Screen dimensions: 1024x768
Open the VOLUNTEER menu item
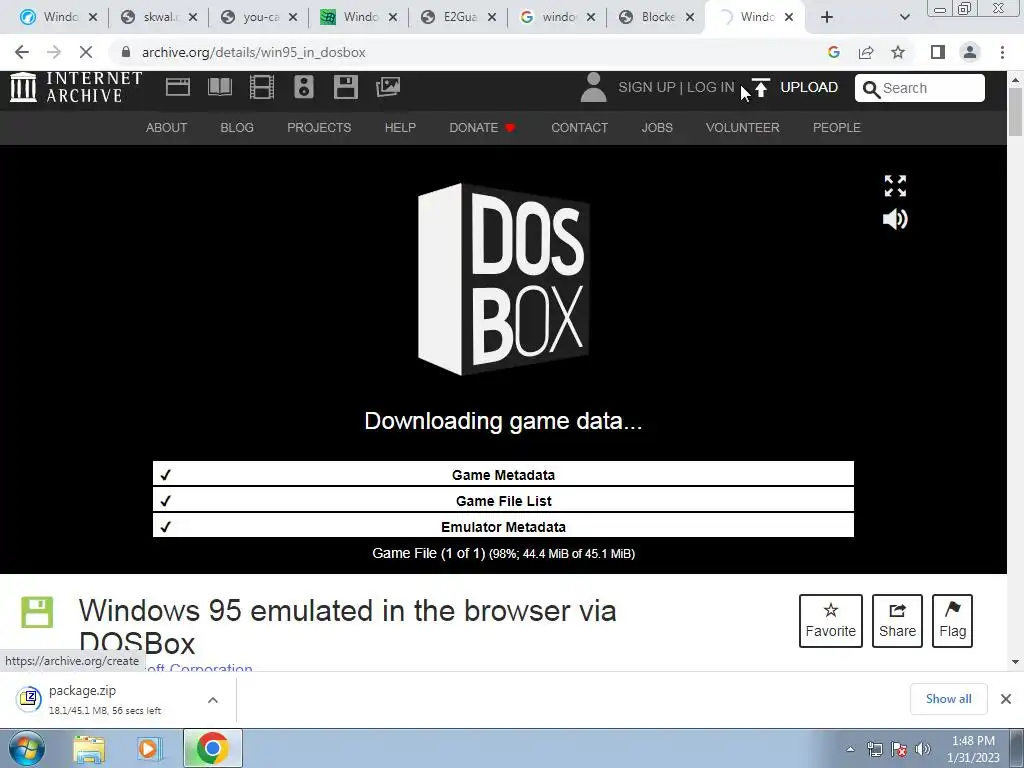pyautogui.click(x=743, y=127)
